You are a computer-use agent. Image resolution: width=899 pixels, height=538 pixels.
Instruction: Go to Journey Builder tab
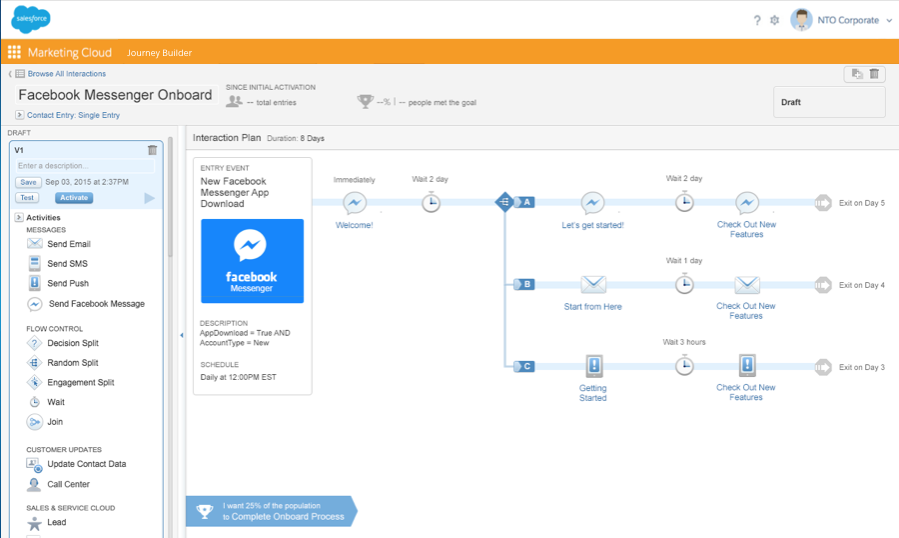[x=159, y=53]
